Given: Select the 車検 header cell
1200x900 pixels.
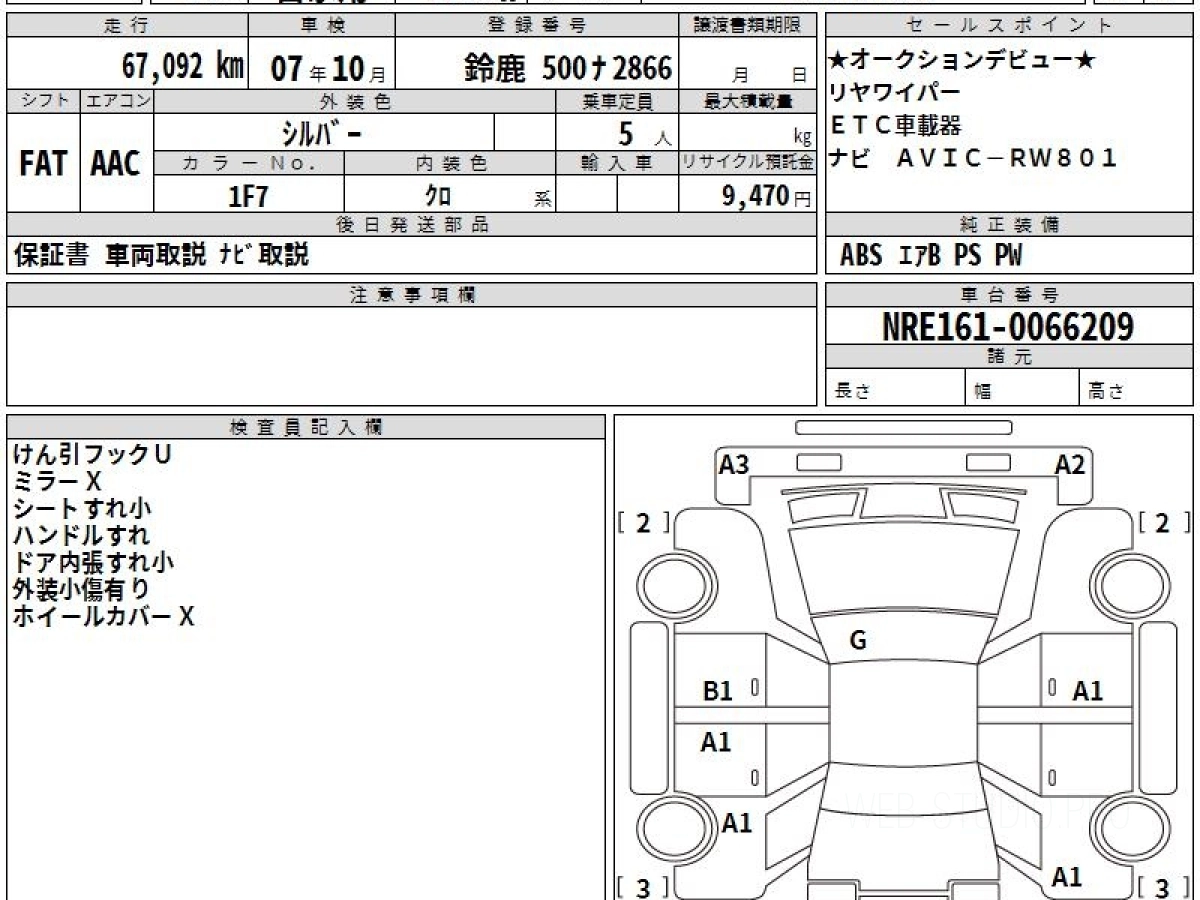Looking at the screenshot, I should [x=321, y=26].
